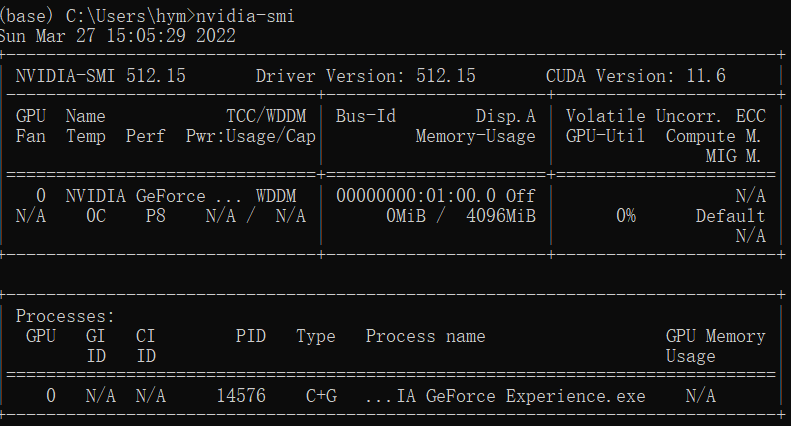Click the '0%' GPU utilization value

point(626,216)
